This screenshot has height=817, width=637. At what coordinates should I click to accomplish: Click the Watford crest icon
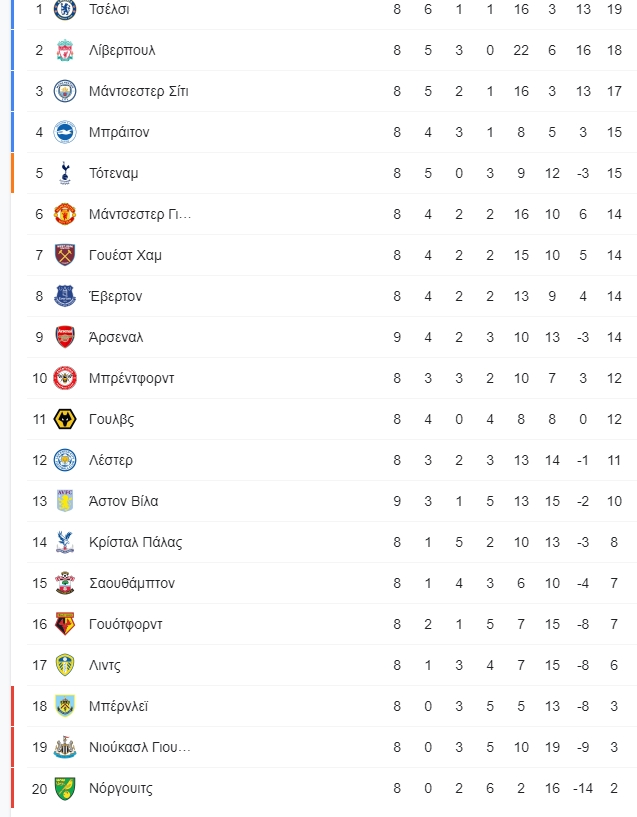[x=65, y=624]
